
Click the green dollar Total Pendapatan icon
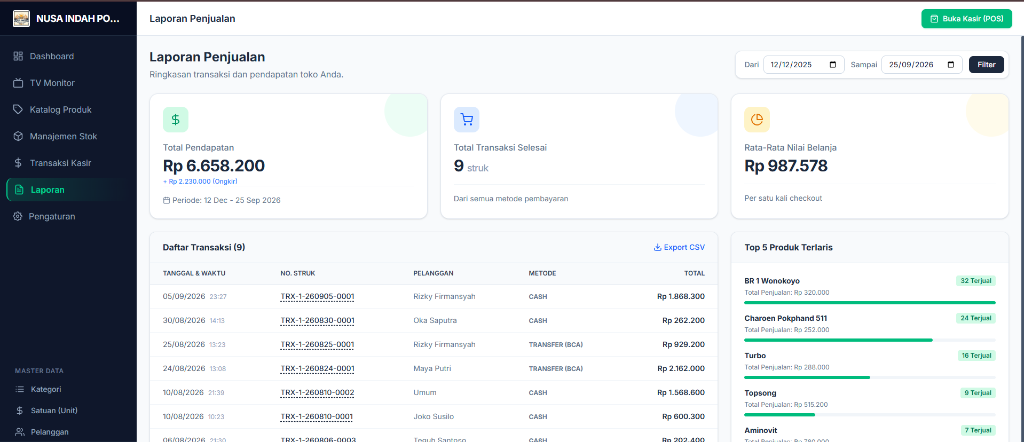pyautogui.click(x=176, y=119)
